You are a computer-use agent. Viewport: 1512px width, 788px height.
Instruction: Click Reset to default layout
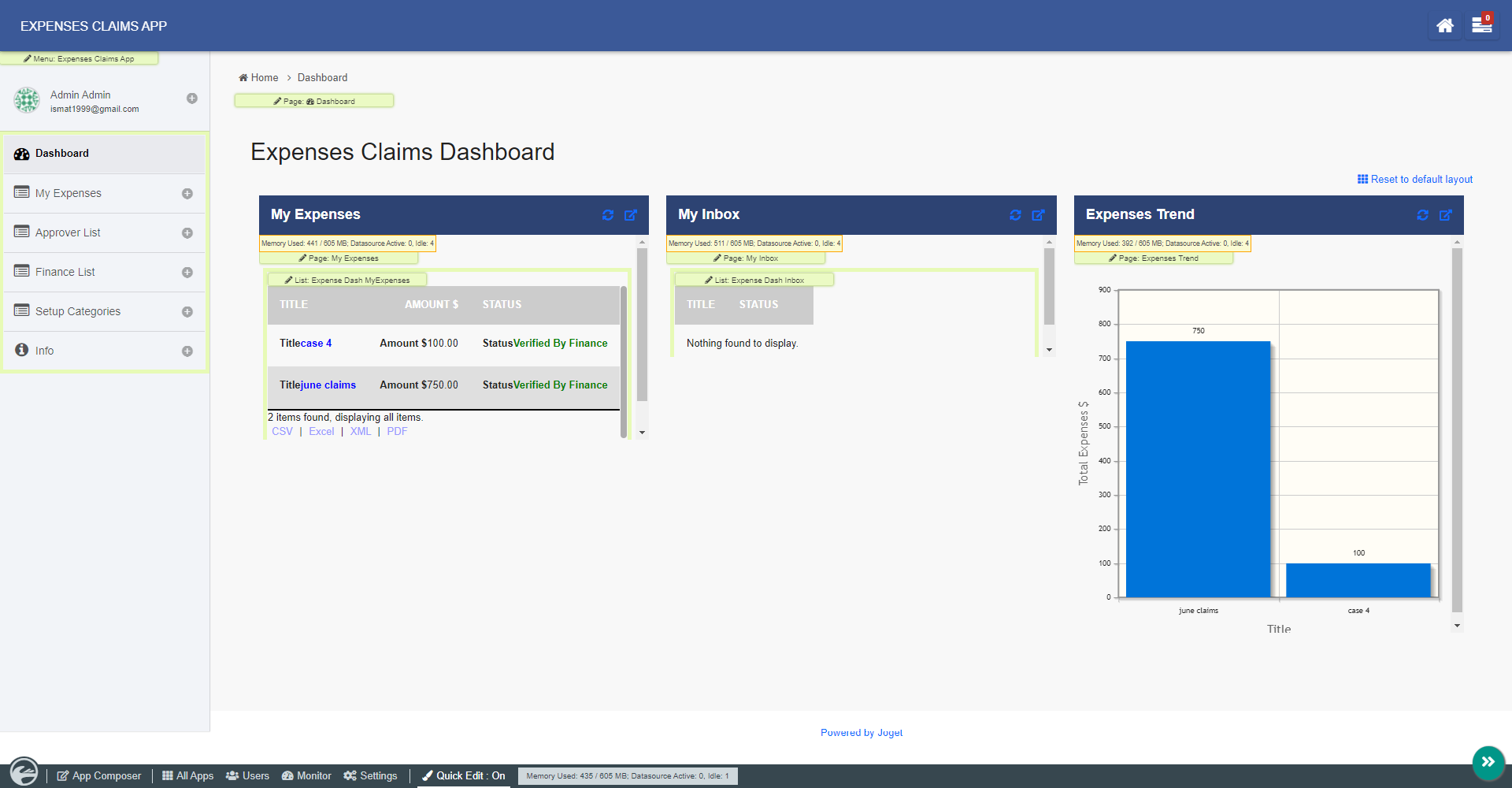pyautogui.click(x=1415, y=180)
